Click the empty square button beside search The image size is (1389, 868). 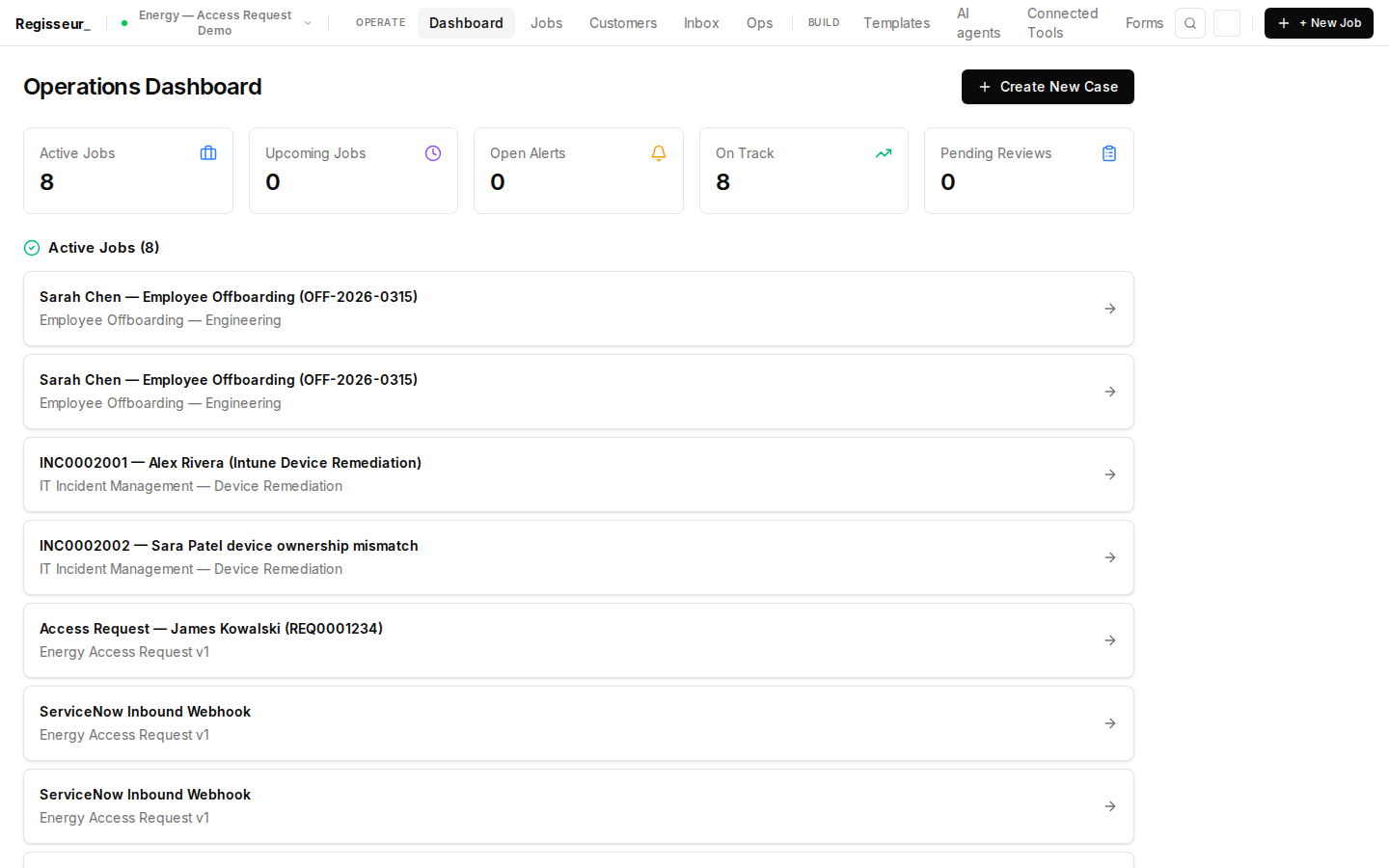1227,23
